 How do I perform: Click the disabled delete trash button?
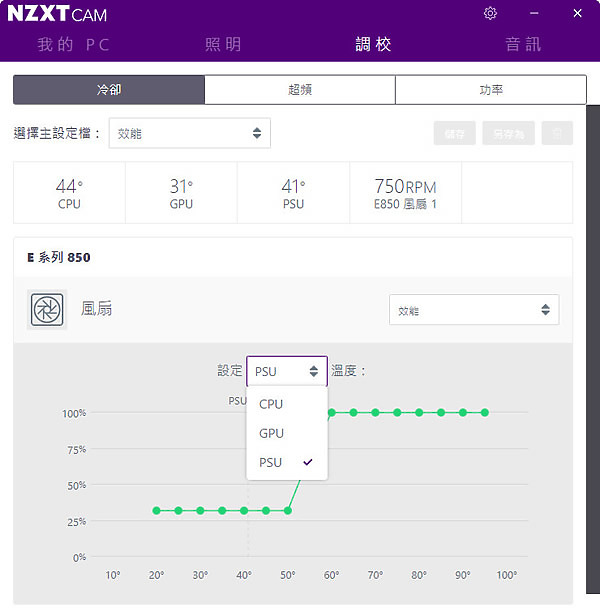pyautogui.click(x=557, y=133)
